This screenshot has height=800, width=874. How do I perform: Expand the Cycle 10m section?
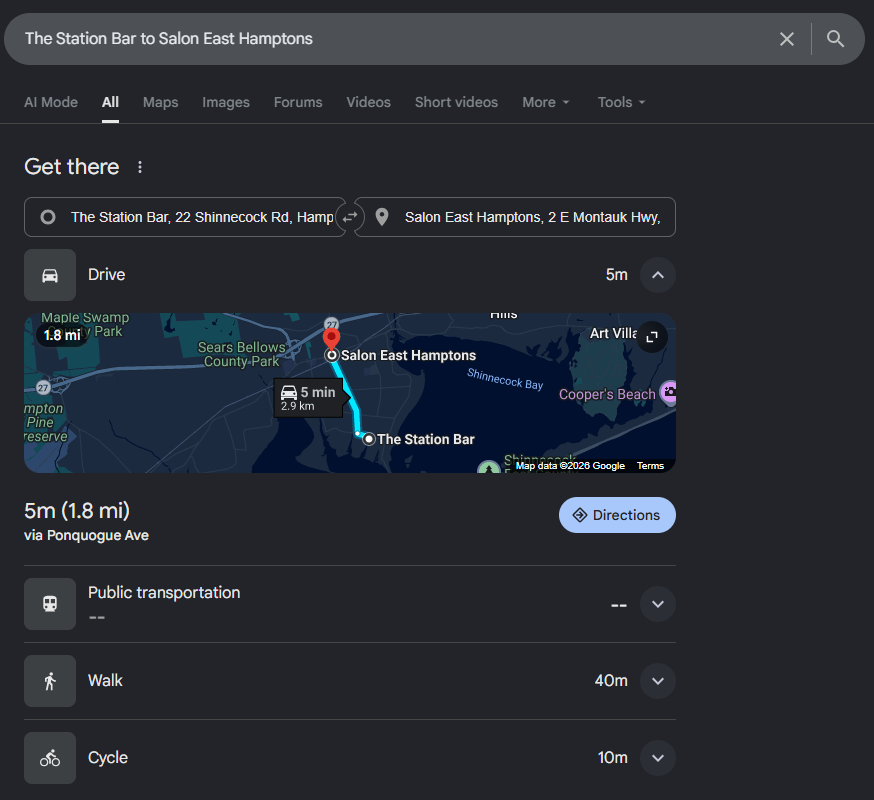coord(658,758)
